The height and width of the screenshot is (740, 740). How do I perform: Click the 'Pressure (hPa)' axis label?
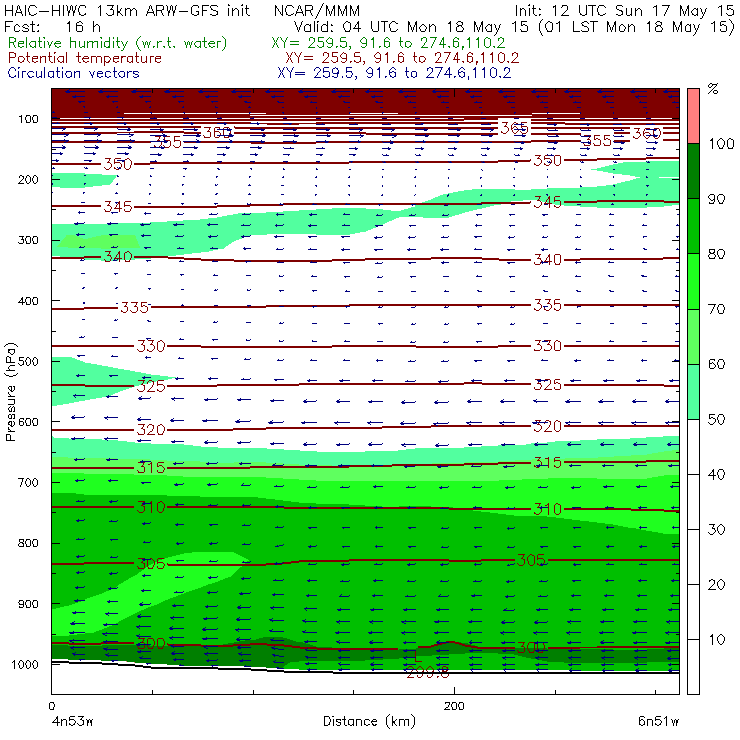click(x=10, y=391)
